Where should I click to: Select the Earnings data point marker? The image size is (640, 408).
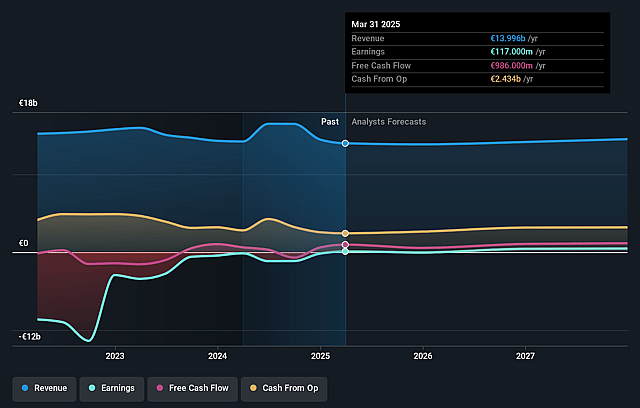pyautogui.click(x=345, y=252)
